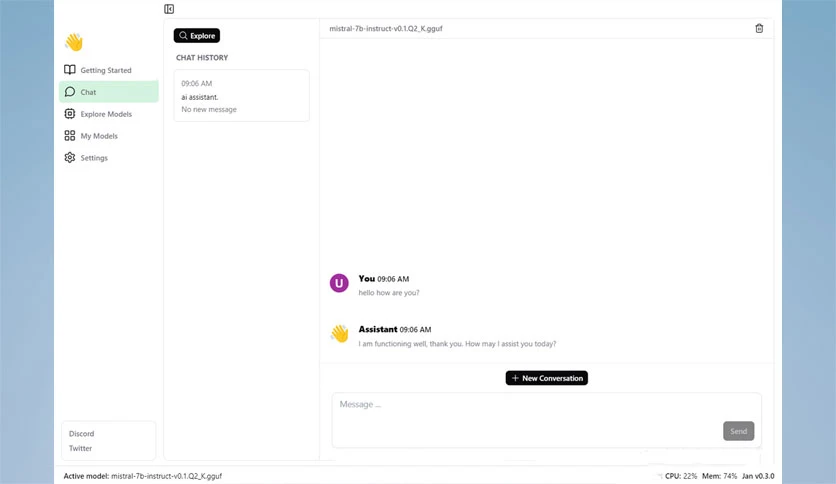Open the Discord link

click(82, 433)
